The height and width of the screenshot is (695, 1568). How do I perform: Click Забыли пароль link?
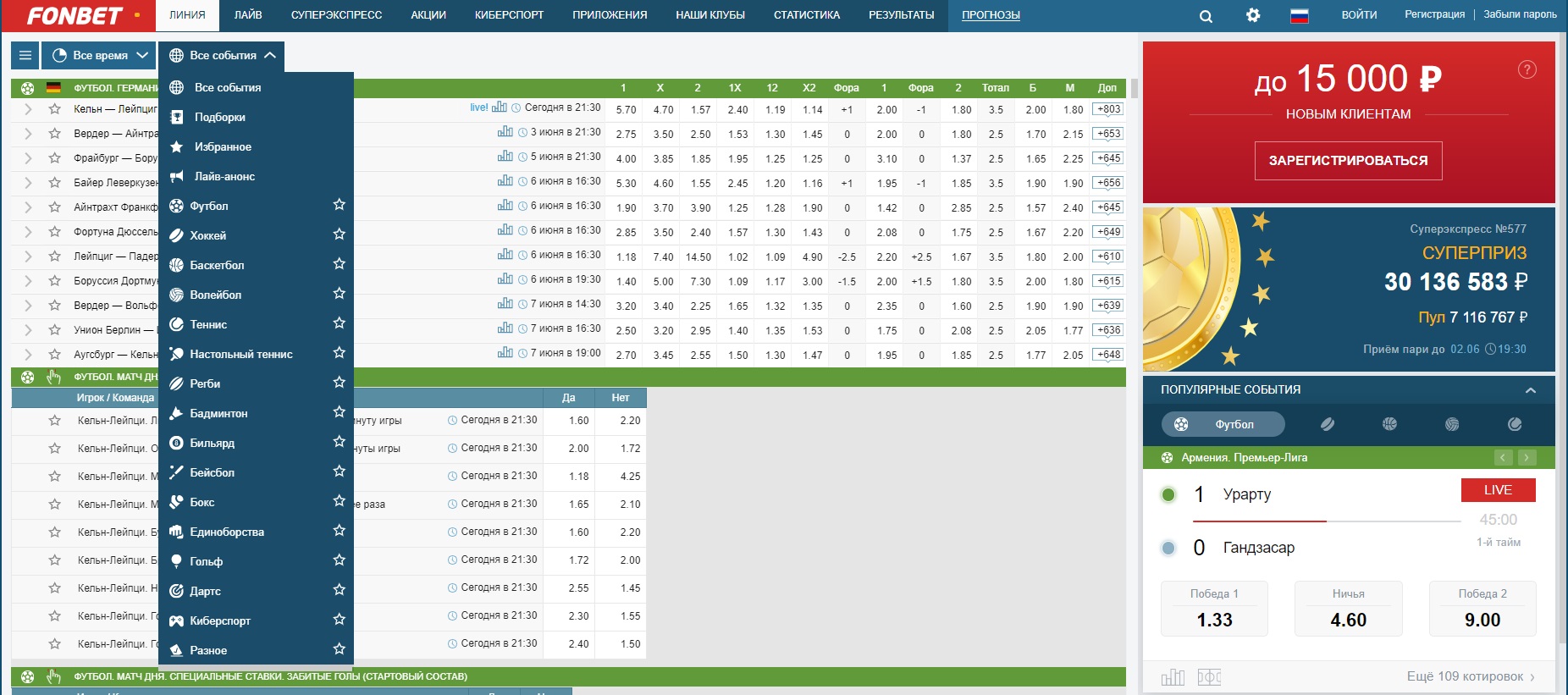(1520, 14)
